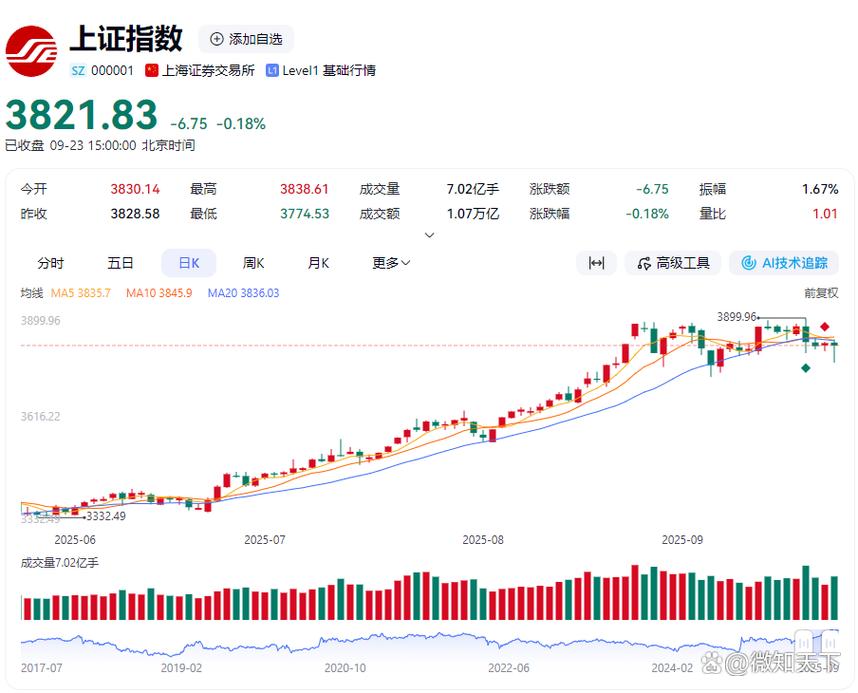Click the 成交额 1.07万亿 value

click(473, 214)
